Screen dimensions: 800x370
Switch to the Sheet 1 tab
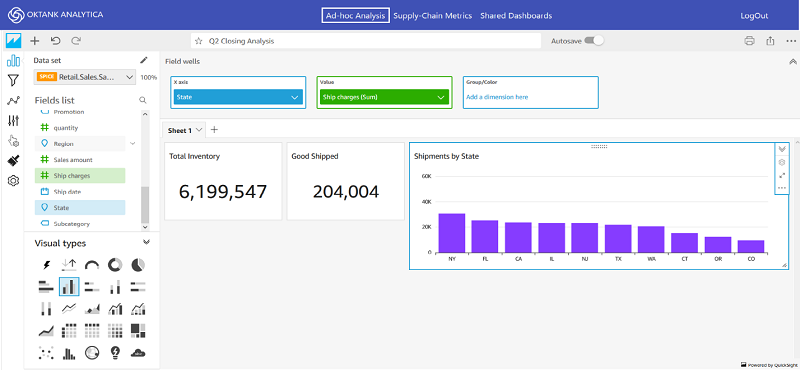184,130
